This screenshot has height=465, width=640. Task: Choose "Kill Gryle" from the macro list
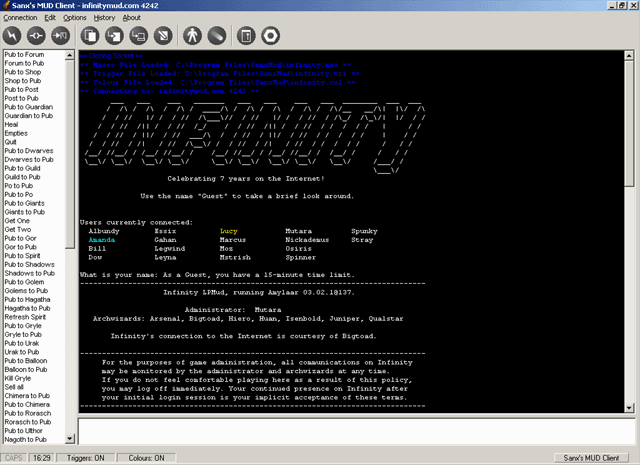(x=20, y=379)
